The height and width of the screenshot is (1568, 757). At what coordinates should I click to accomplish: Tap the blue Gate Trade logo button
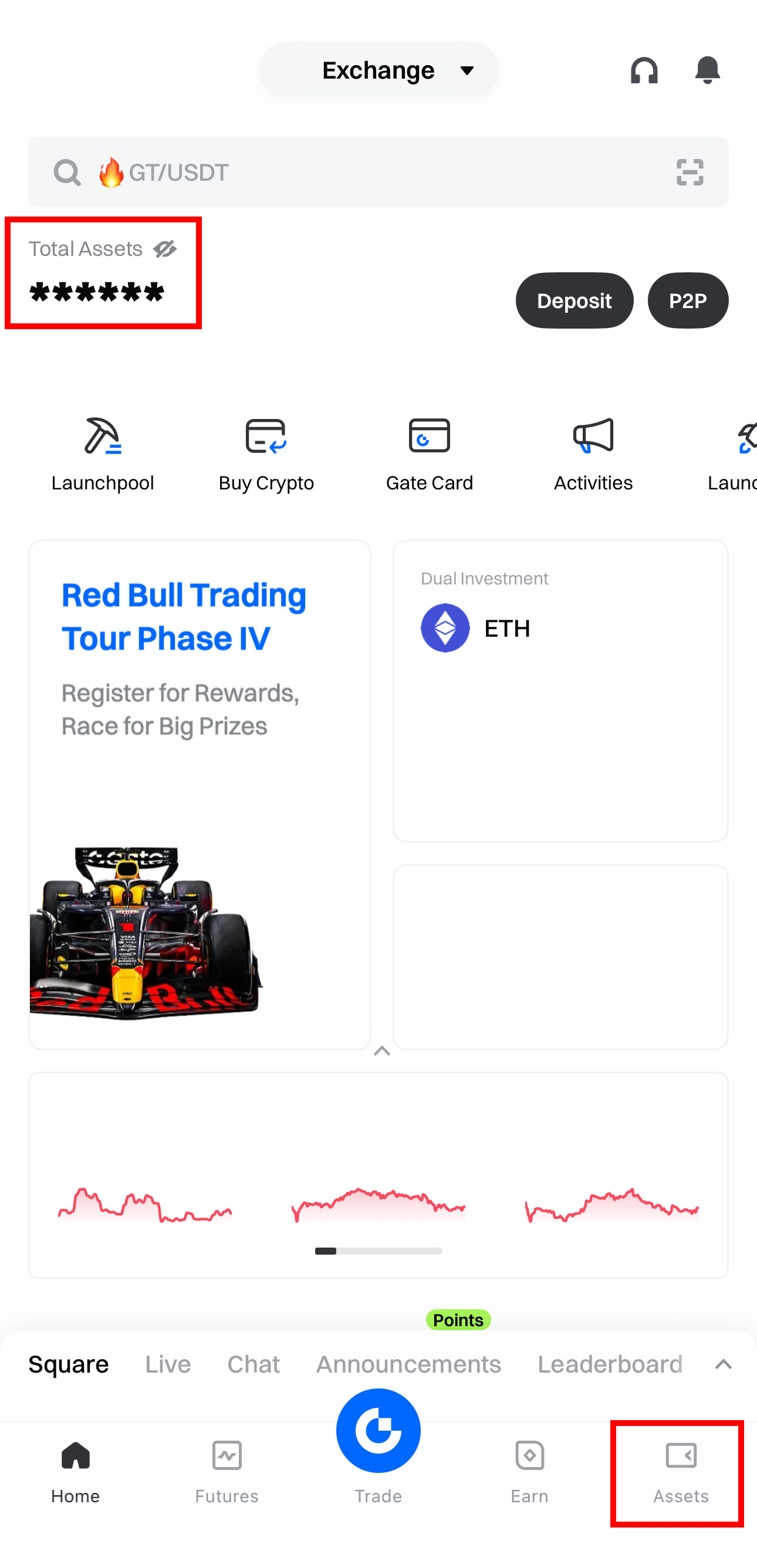(x=378, y=1431)
